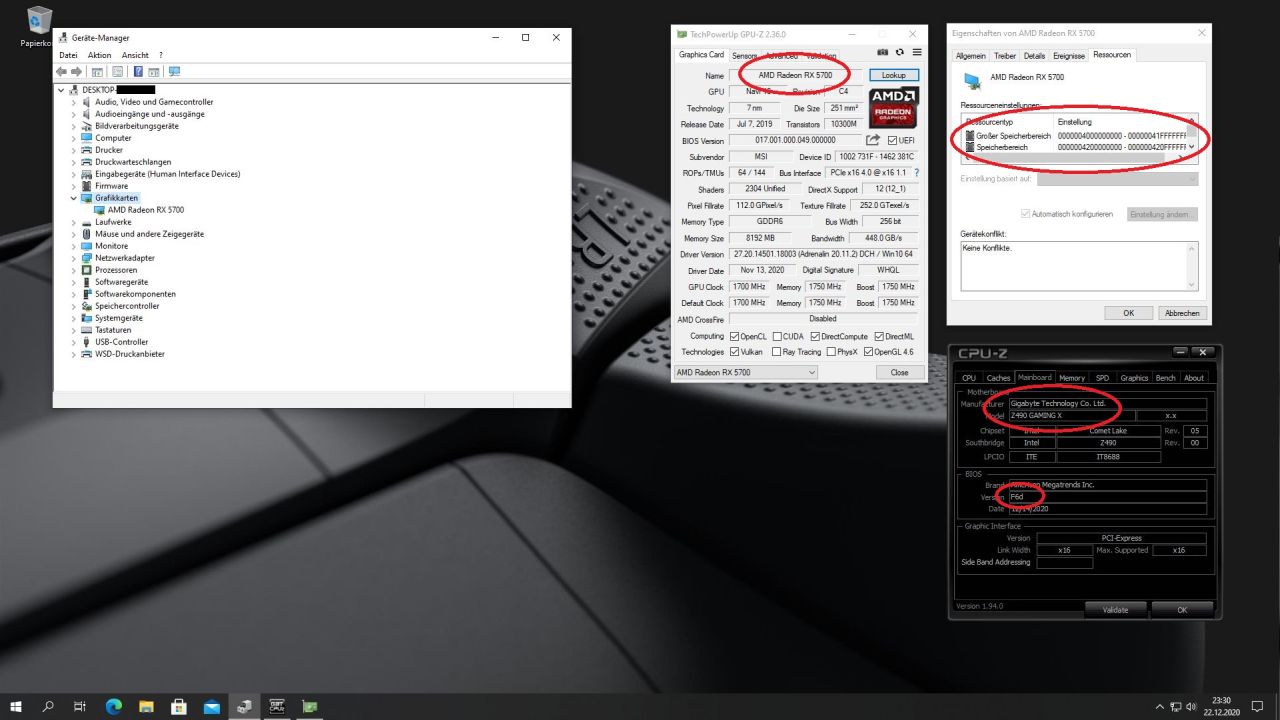Image resolution: width=1280 pixels, height=720 pixels.
Task: Open File Explorer from the taskbar
Action: (146, 706)
